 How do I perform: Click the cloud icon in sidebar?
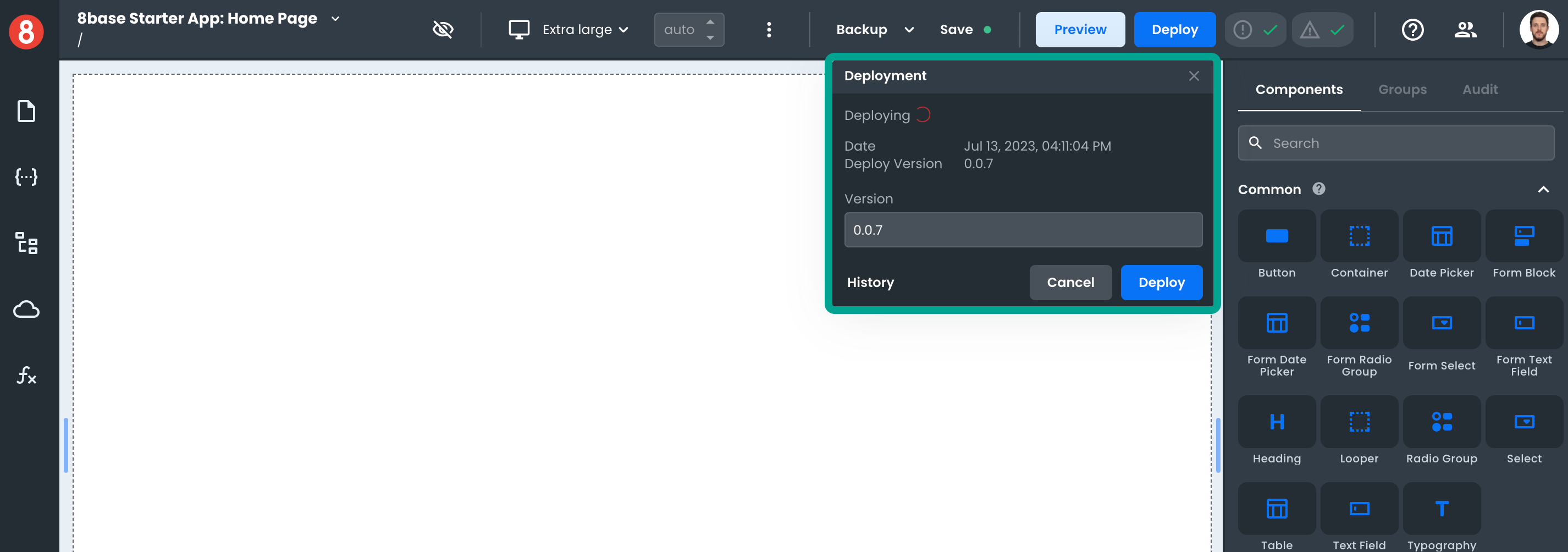(x=26, y=309)
